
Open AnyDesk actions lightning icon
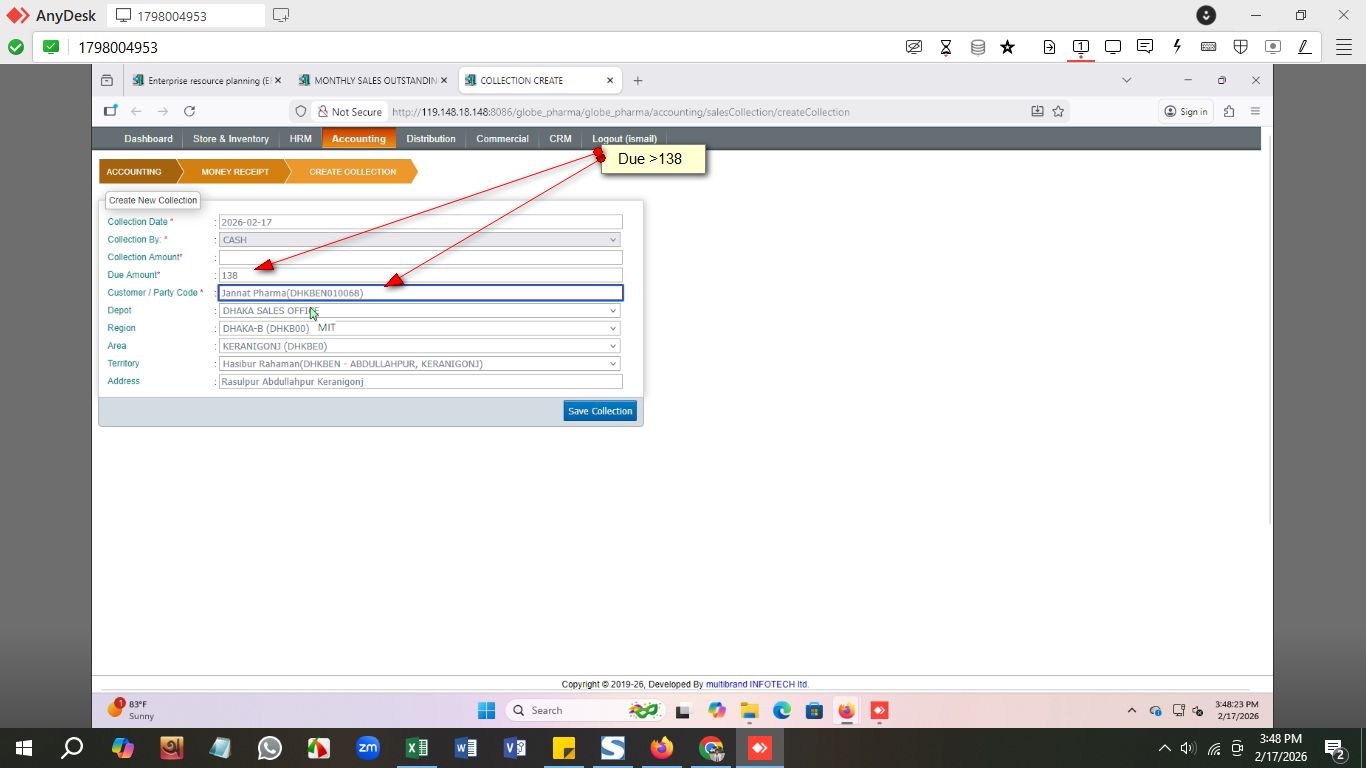coord(1177,47)
